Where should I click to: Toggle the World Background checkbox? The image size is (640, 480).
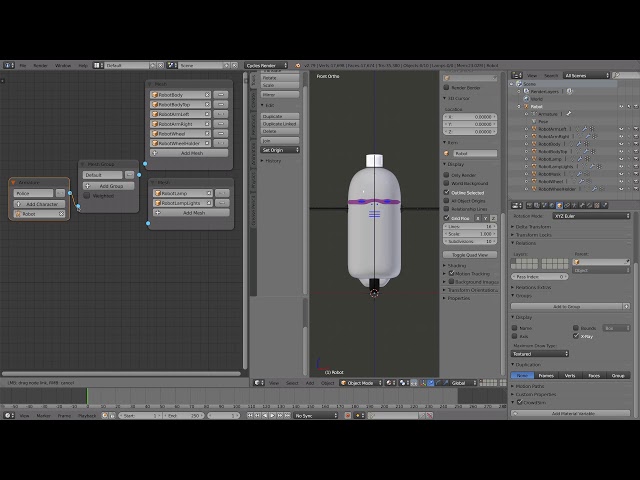(447, 183)
